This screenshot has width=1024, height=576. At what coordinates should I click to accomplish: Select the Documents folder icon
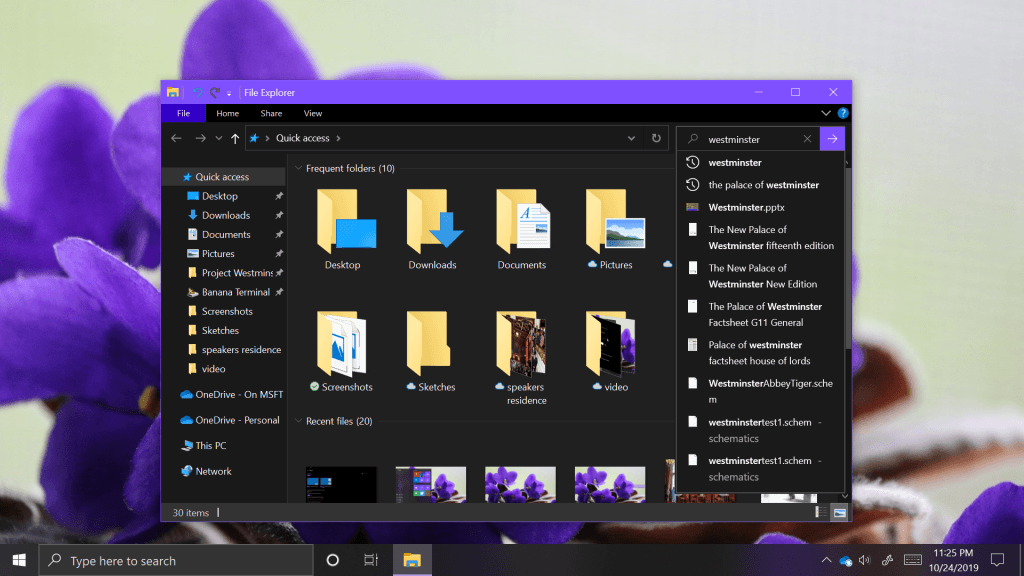tap(522, 222)
